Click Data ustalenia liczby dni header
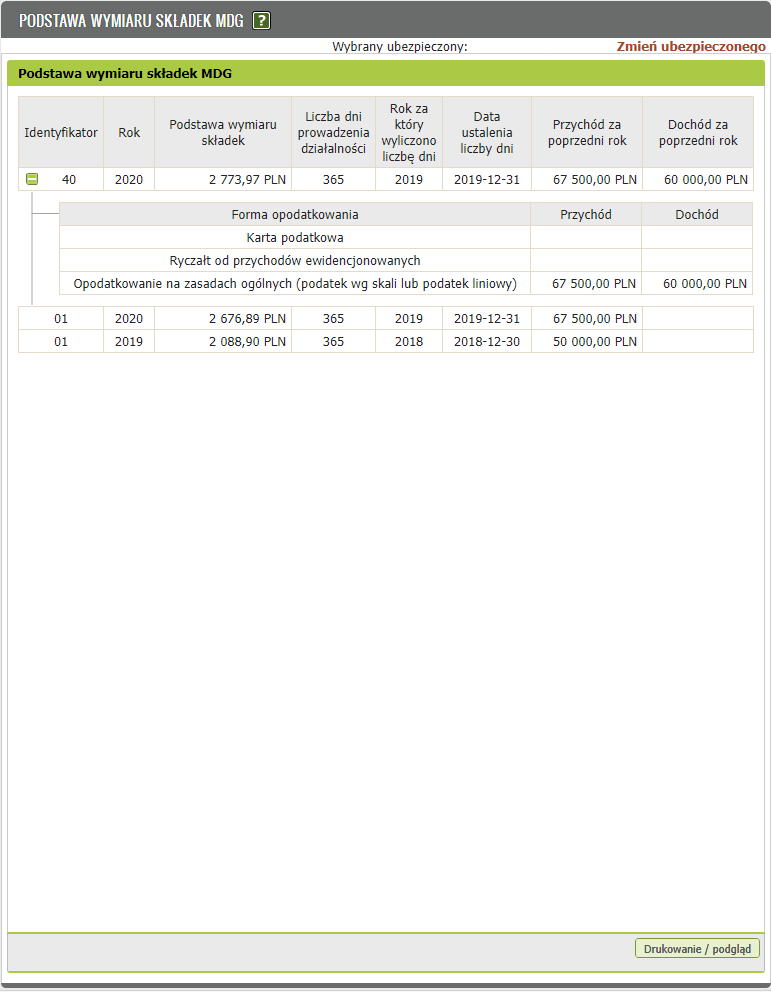This screenshot has width=771, height=992. pos(487,132)
